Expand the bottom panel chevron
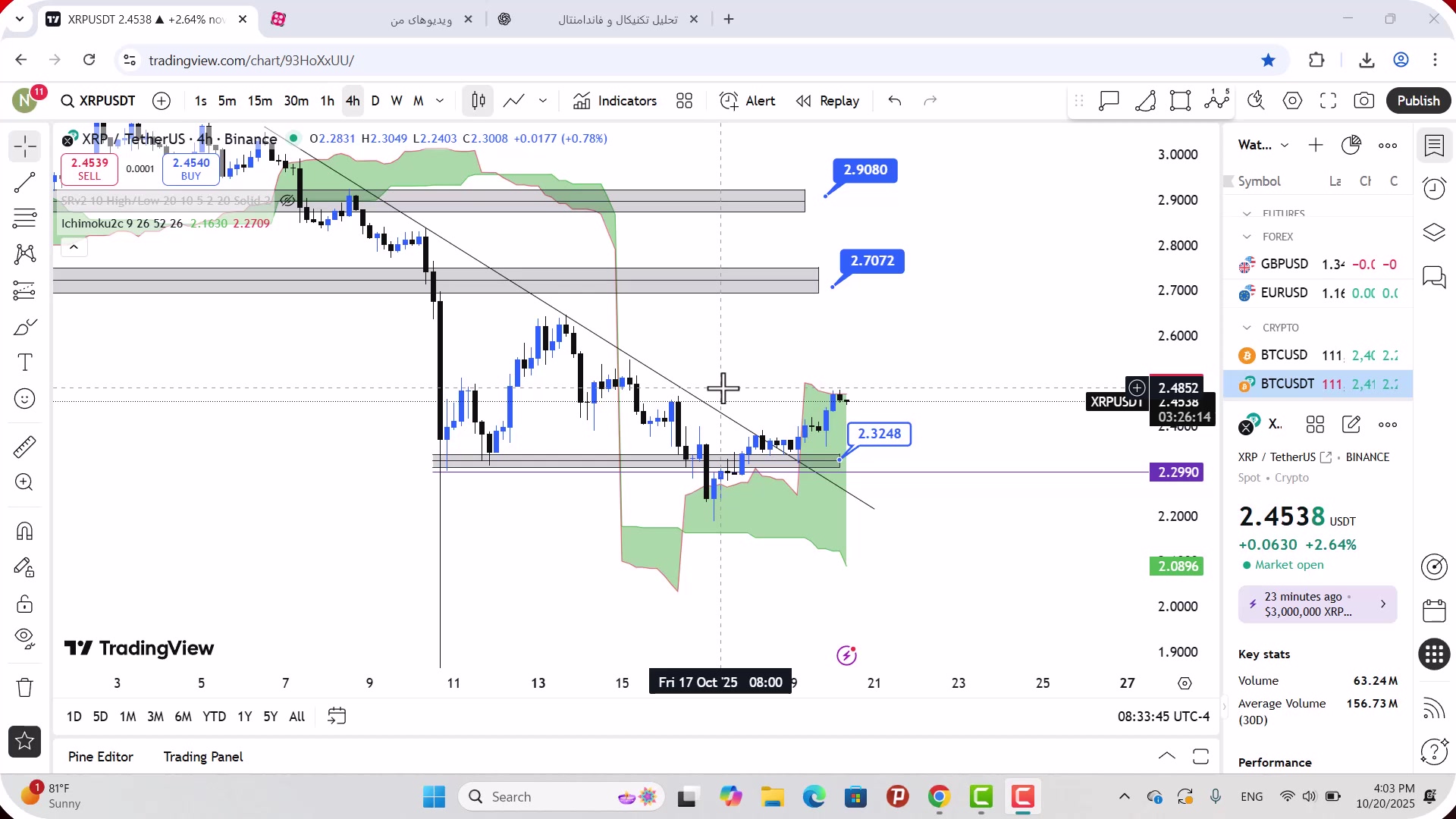The width and height of the screenshot is (1456, 819). [1167, 755]
